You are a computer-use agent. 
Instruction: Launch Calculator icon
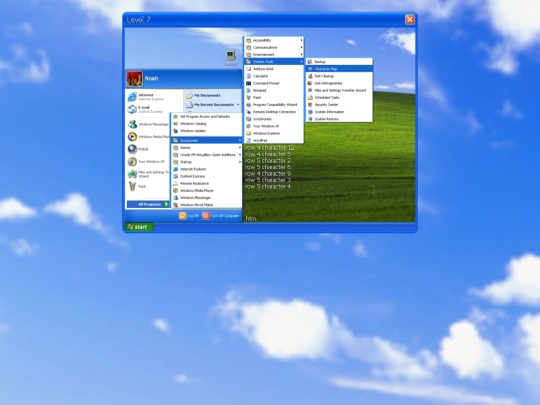pyautogui.click(x=248, y=76)
